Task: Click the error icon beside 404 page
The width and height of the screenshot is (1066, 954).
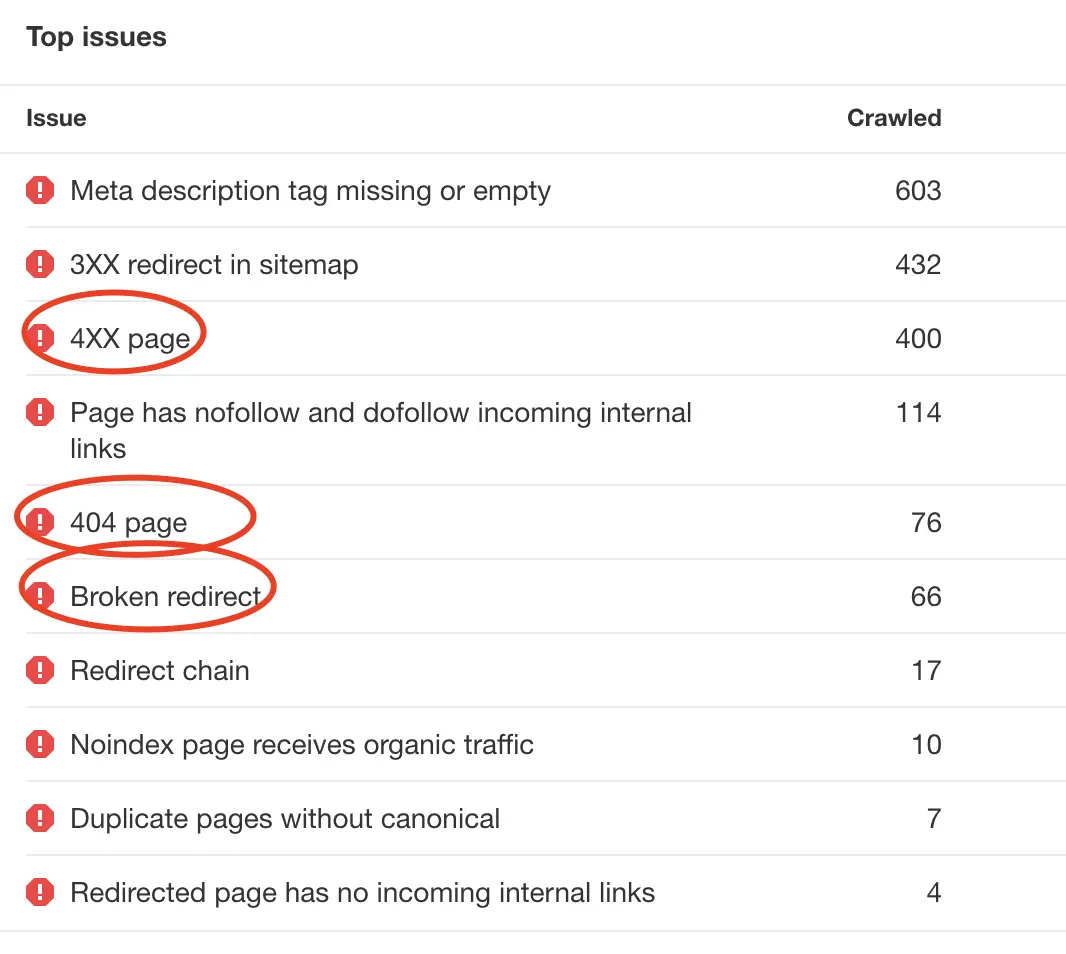Action: tap(40, 522)
